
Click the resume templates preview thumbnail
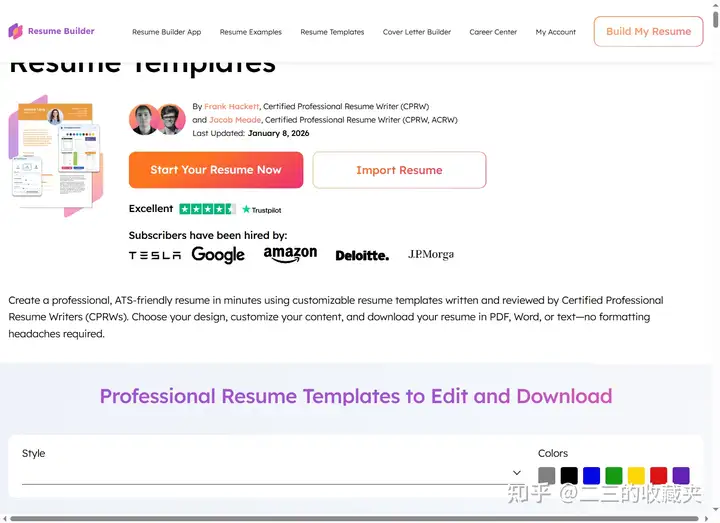56,156
